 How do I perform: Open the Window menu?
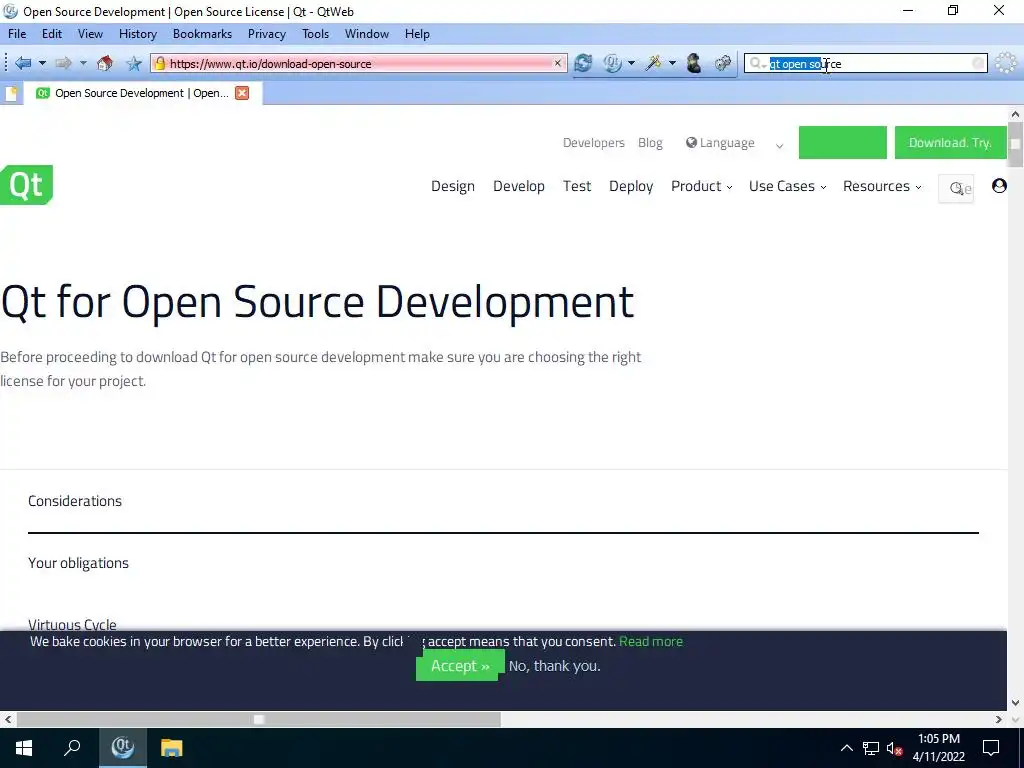point(367,34)
